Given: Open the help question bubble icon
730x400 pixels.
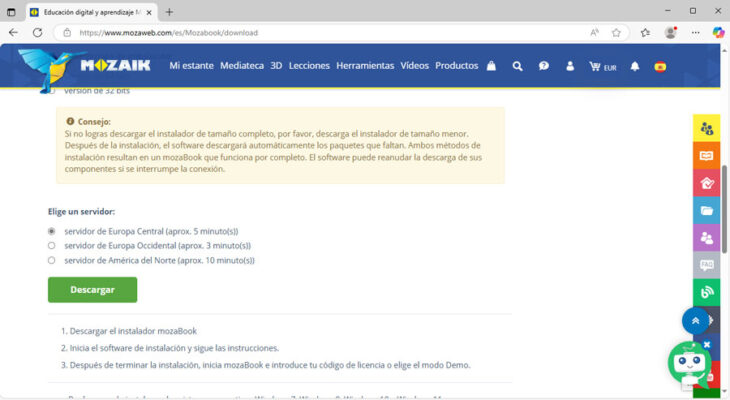Looking at the screenshot, I should (544, 66).
